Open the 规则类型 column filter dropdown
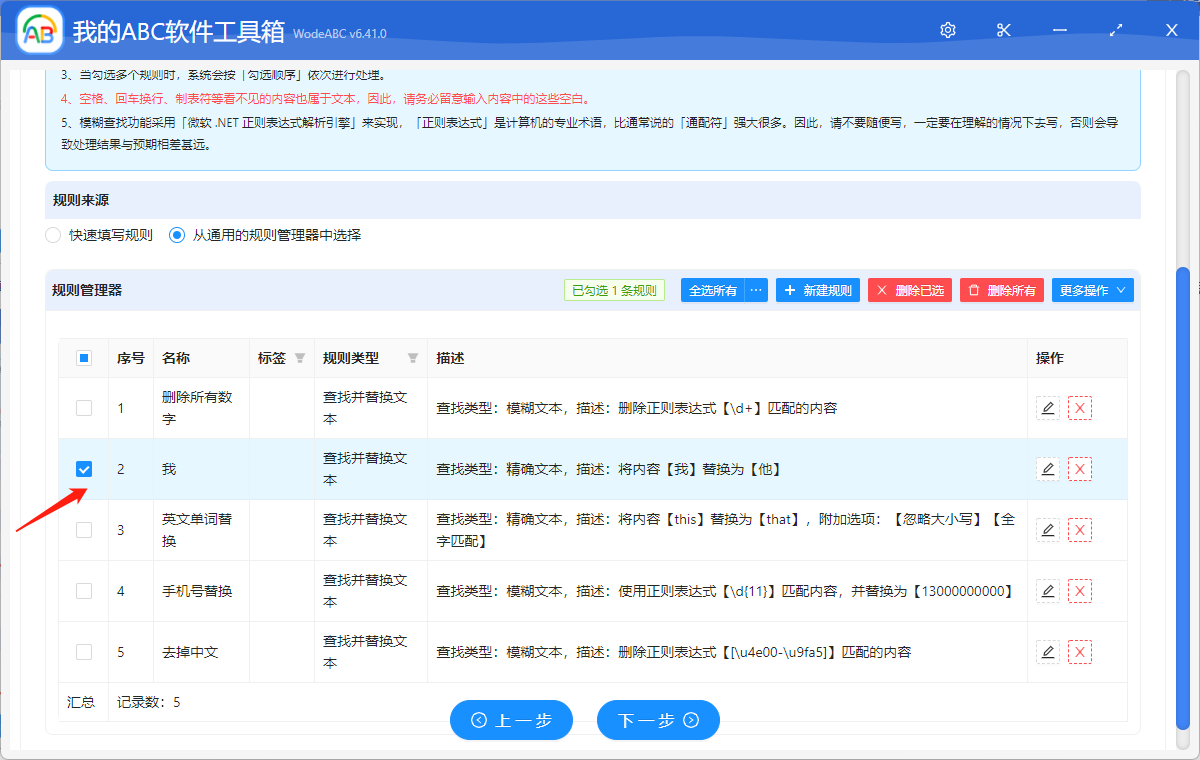This screenshot has width=1200, height=760. (412, 358)
